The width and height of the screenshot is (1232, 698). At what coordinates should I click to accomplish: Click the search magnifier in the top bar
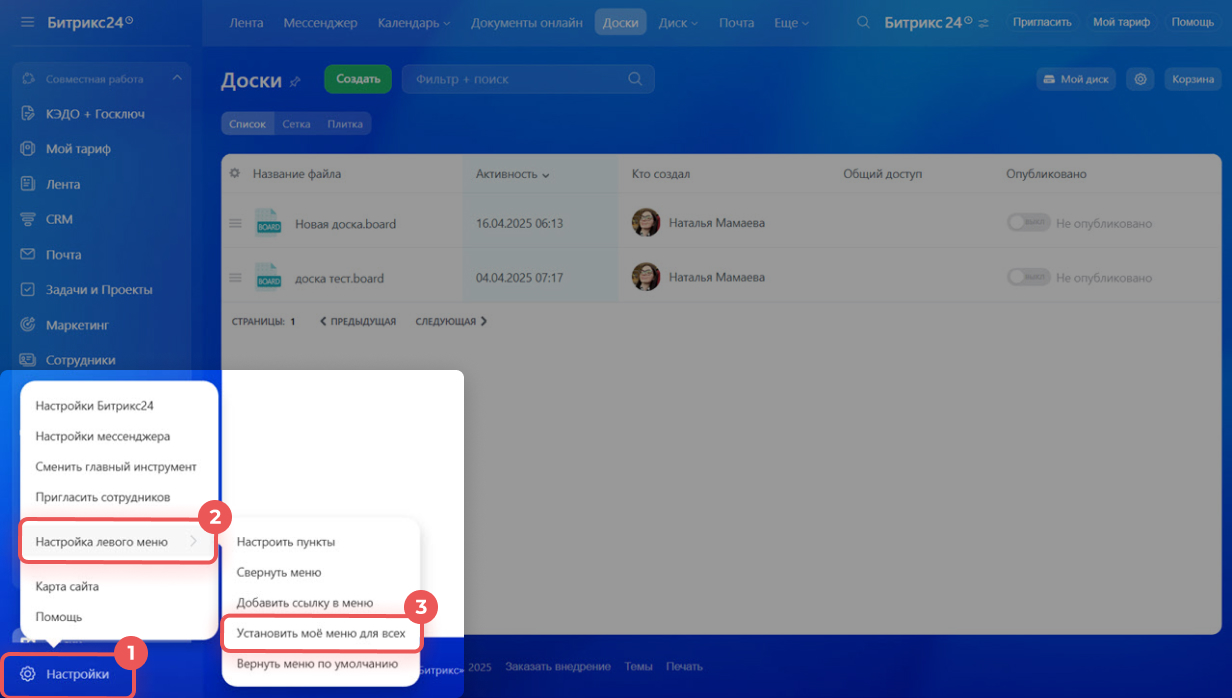point(864,22)
